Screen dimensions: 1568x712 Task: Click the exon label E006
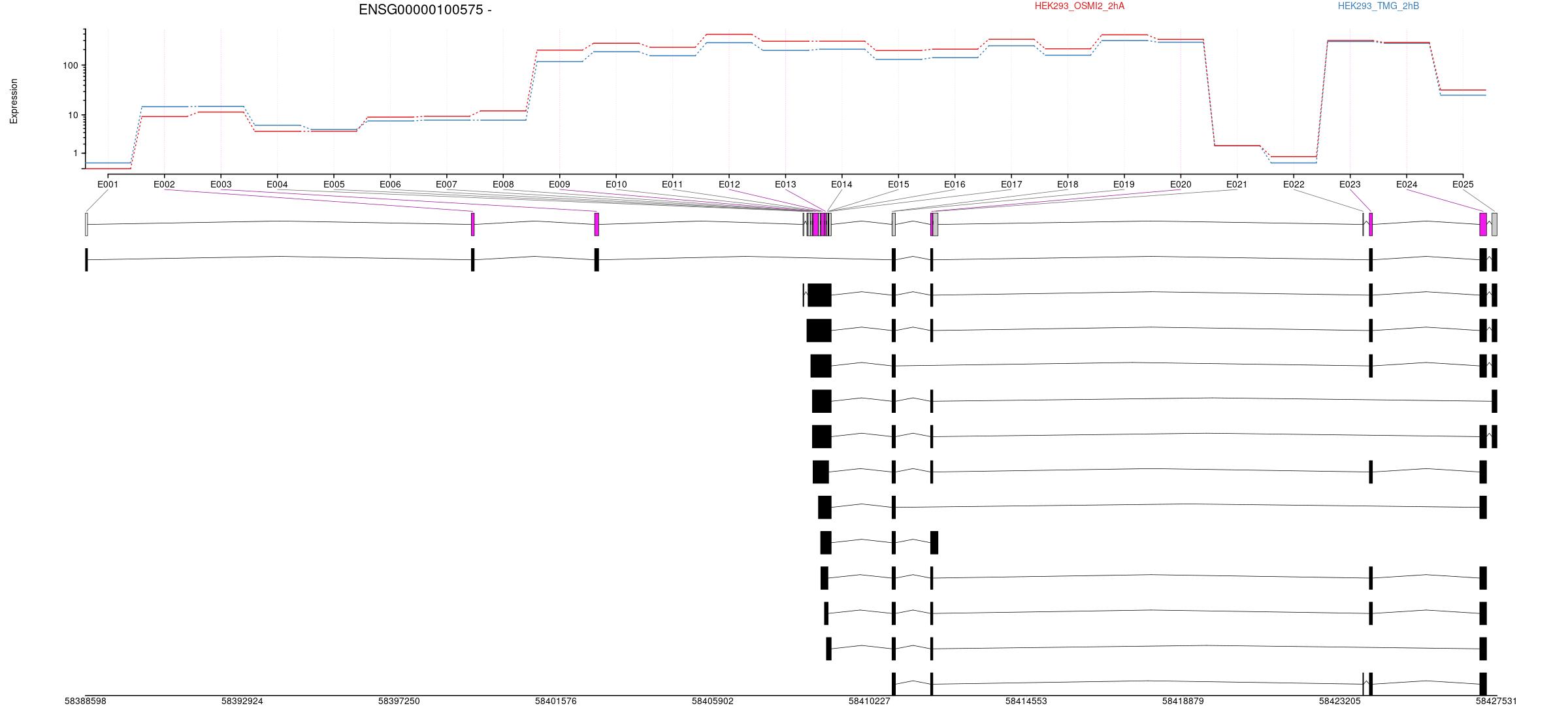pos(390,184)
